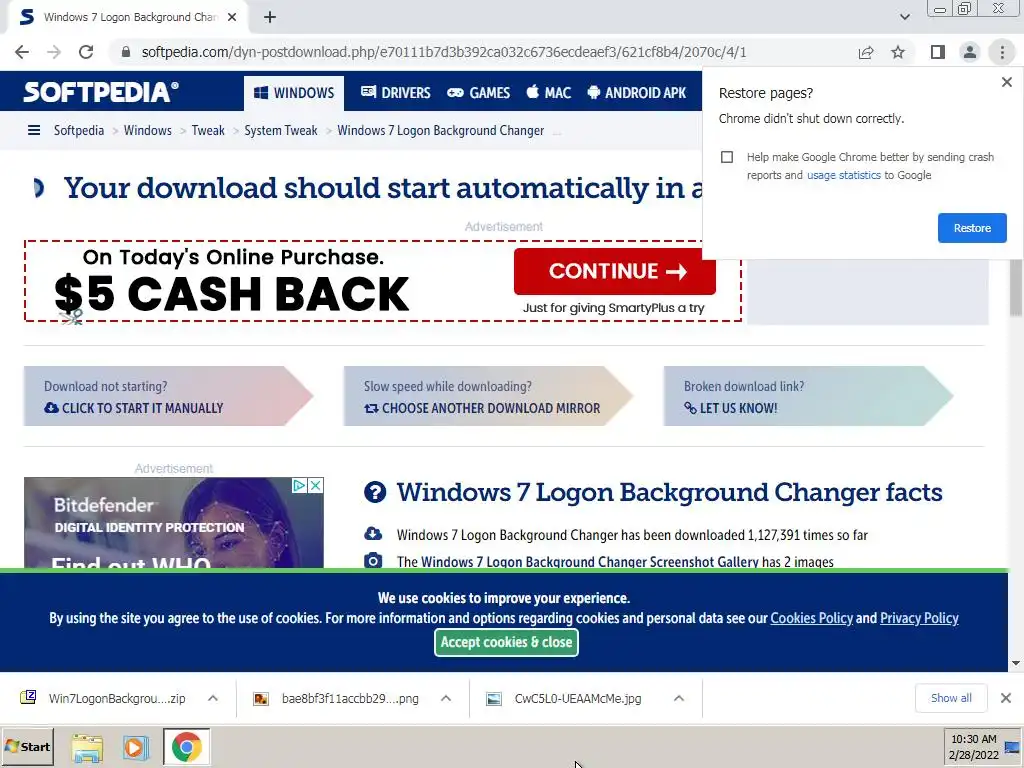The image size is (1024, 768).
Task: Open the hamburger menu in the breadcrumb bar
Action: [34, 131]
